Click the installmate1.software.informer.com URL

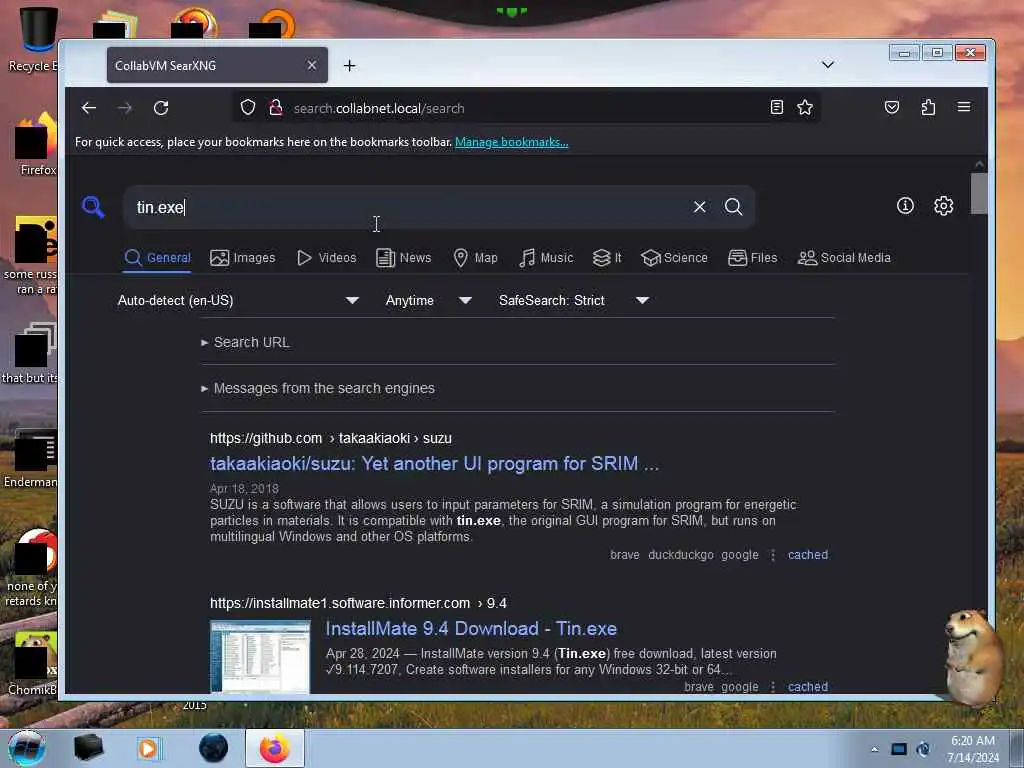click(358, 603)
